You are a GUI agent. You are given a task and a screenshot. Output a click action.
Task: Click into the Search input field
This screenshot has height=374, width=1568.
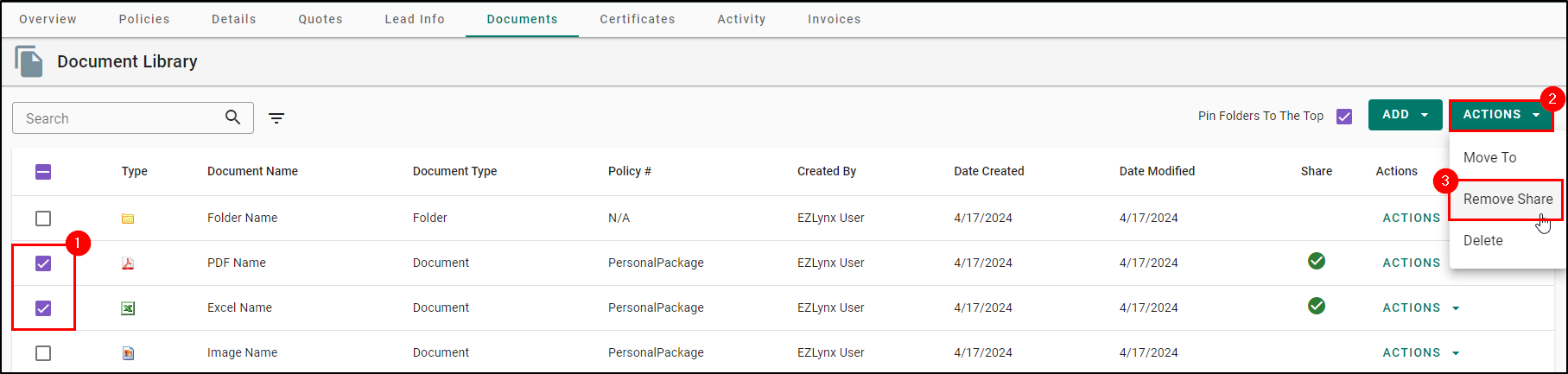[121, 118]
